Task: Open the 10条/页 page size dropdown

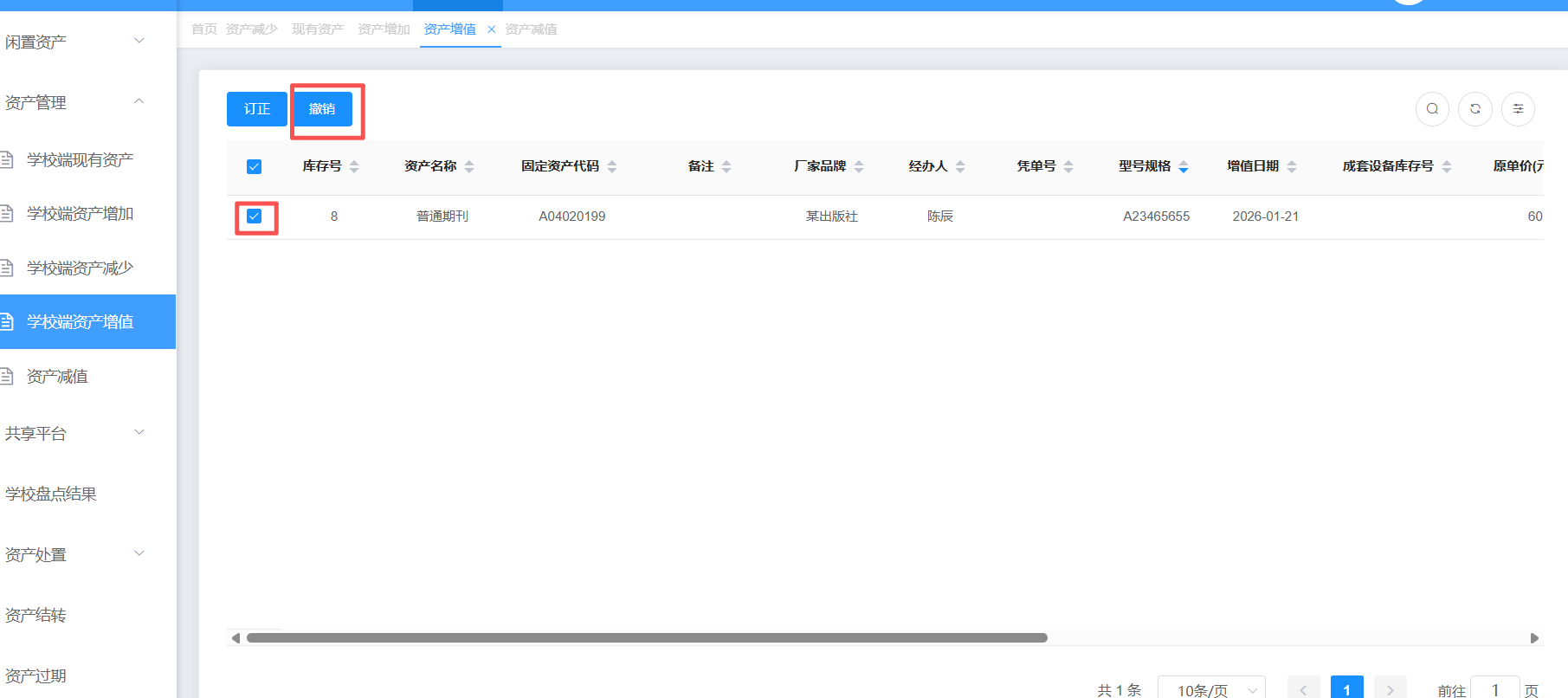Action: [x=1210, y=689]
